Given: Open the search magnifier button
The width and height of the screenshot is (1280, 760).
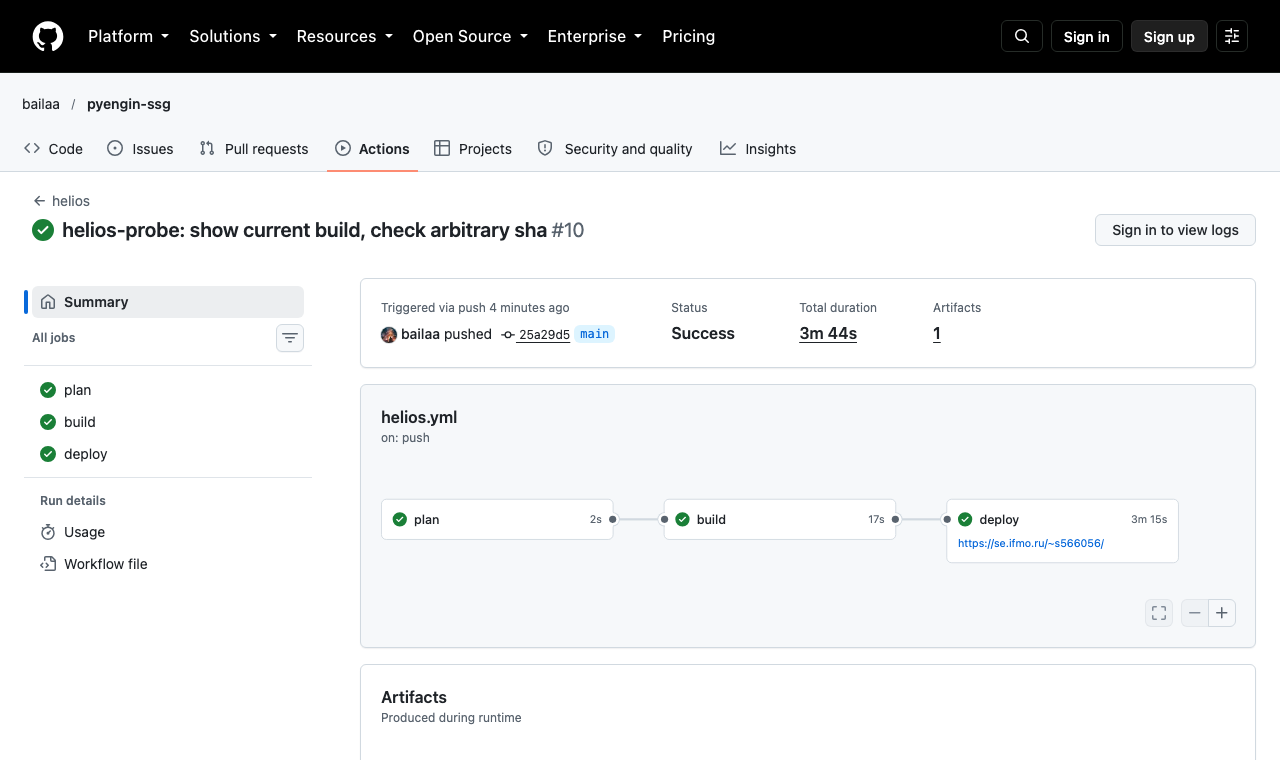Looking at the screenshot, I should pos(1022,36).
